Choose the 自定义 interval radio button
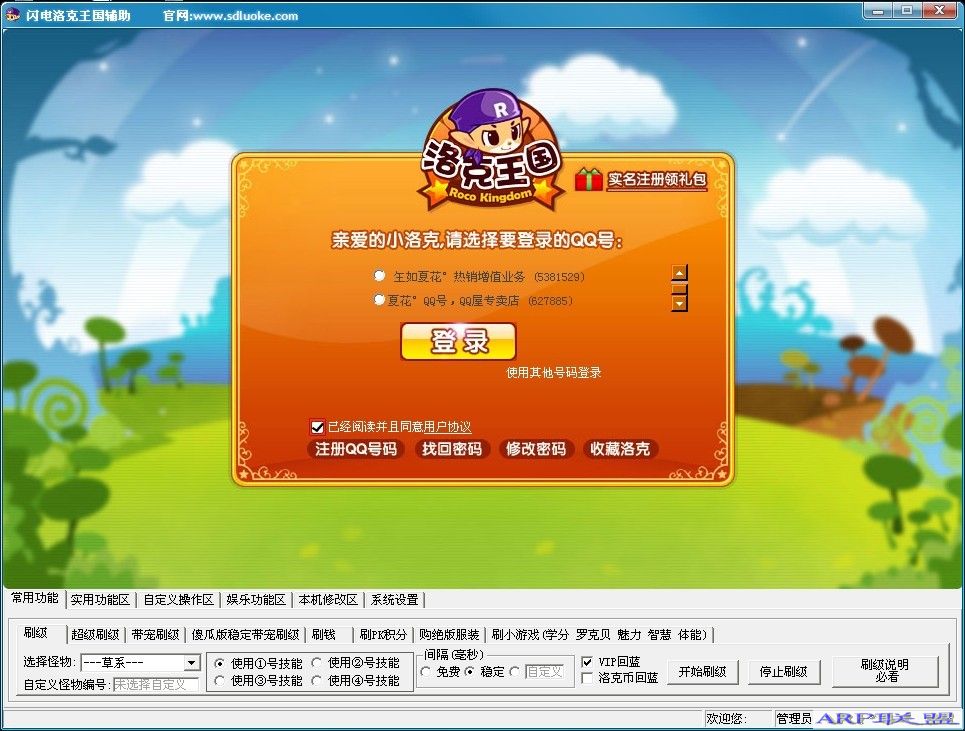The height and width of the screenshot is (731, 965). [x=515, y=672]
